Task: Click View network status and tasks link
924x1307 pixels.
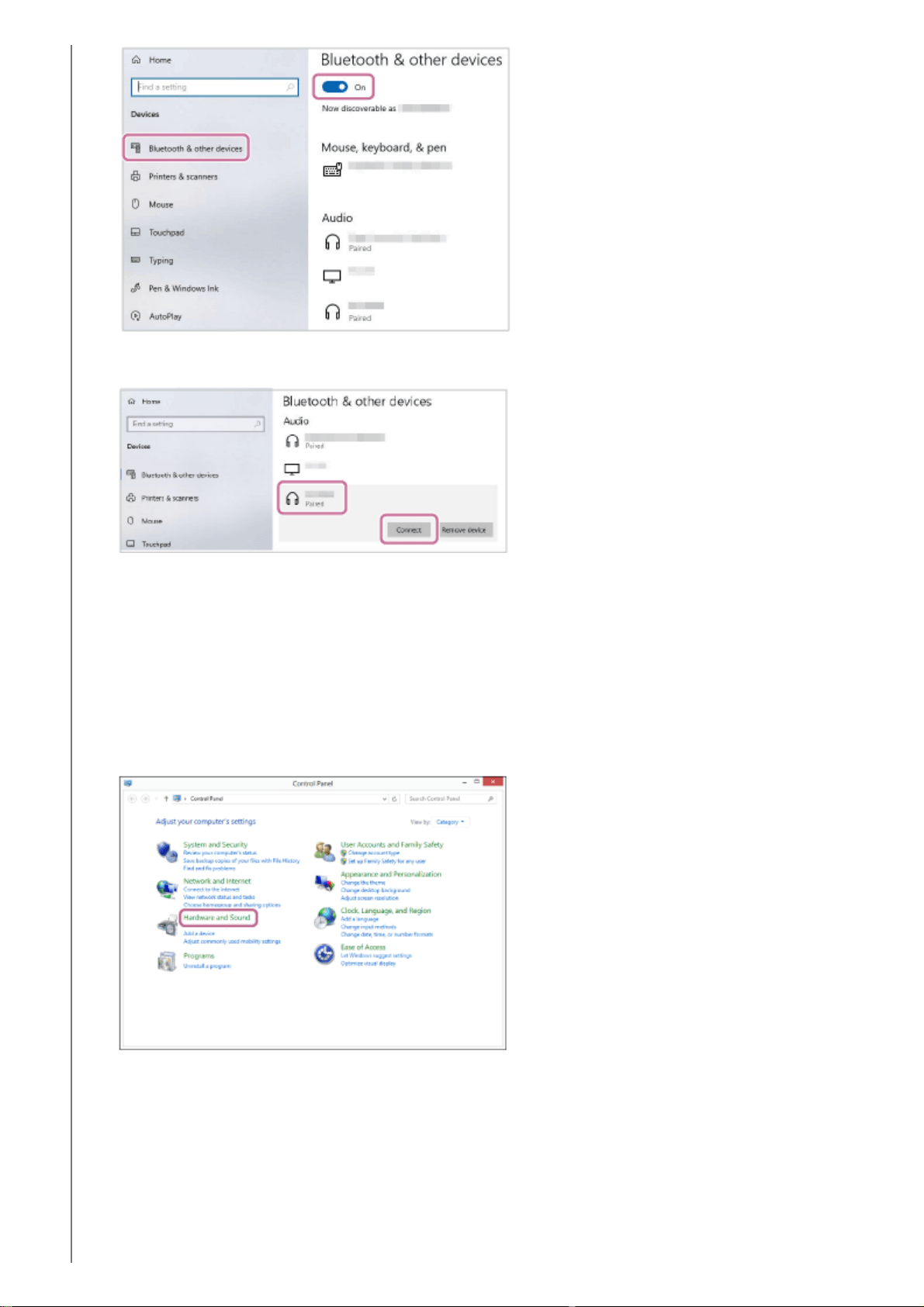Action: coord(219,897)
